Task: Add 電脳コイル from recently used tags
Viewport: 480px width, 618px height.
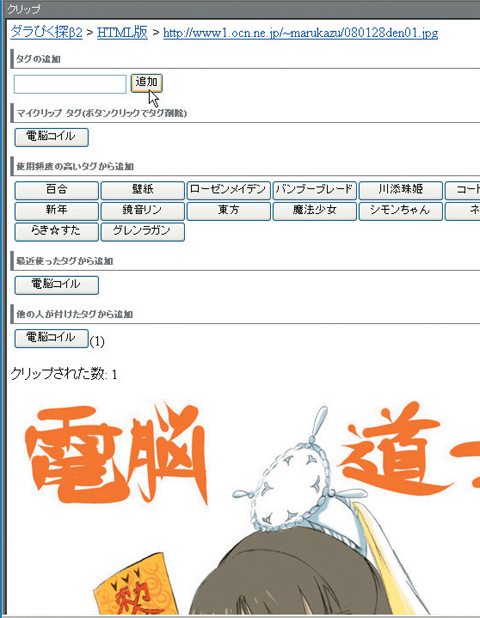Action: (x=56, y=285)
